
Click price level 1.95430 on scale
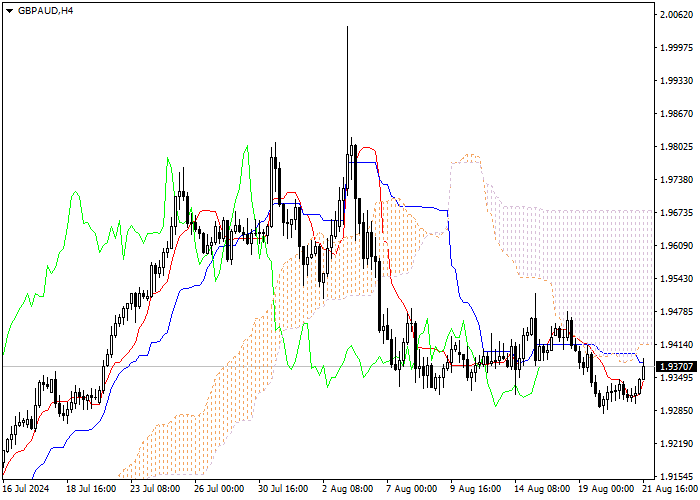coord(677,279)
